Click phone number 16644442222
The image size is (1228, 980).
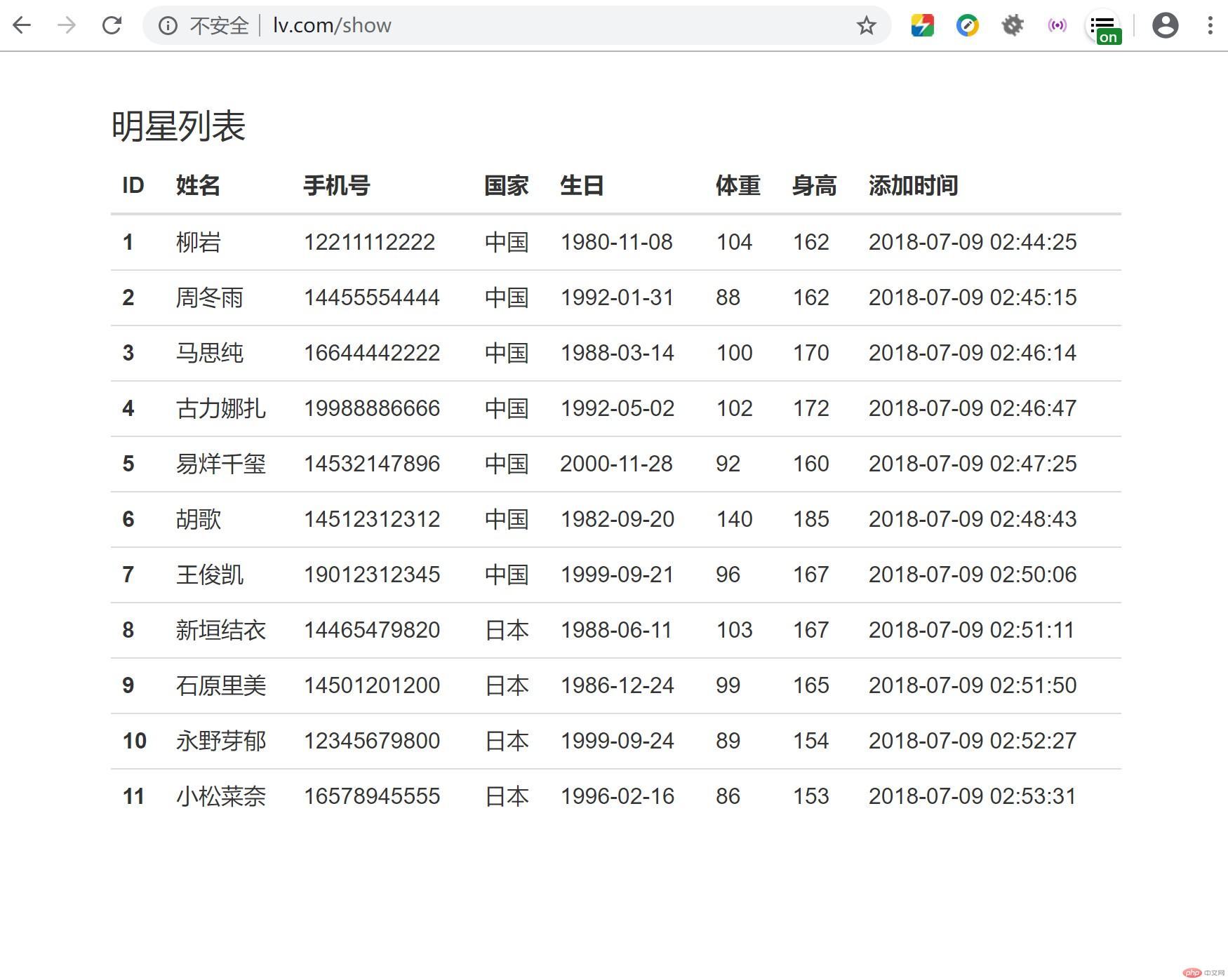tap(371, 353)
